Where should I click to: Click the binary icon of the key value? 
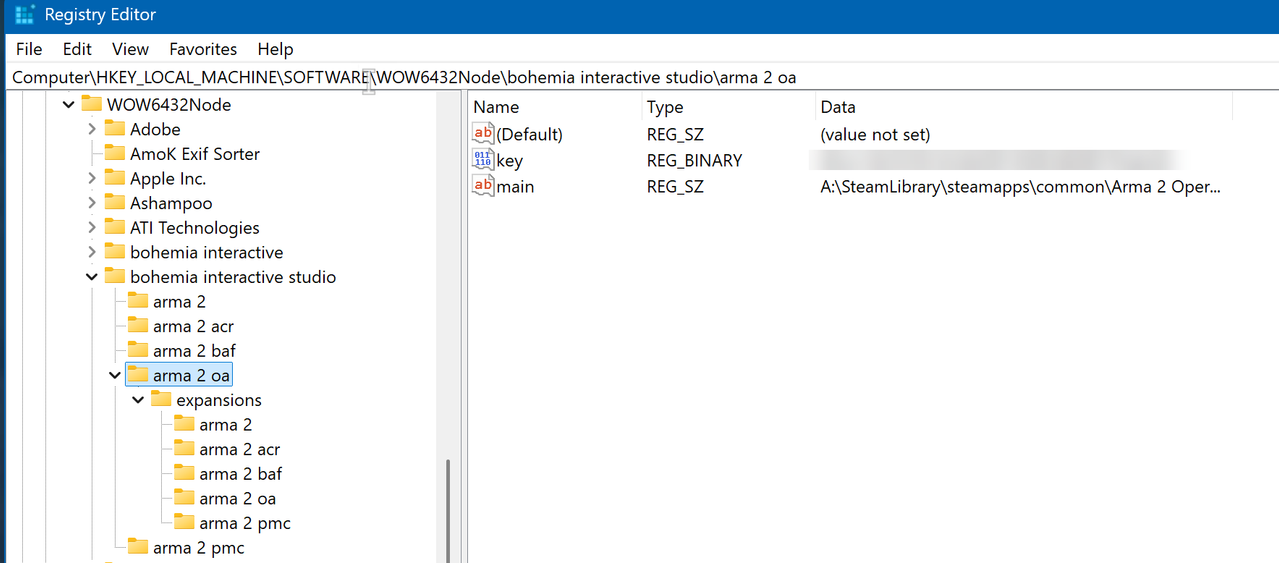[483, 160]
